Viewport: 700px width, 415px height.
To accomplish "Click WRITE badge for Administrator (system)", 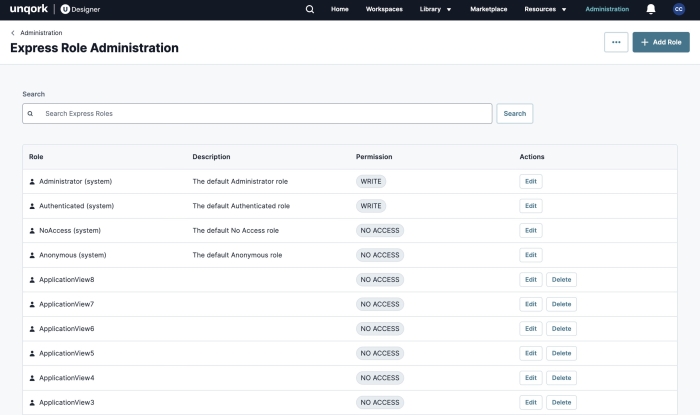I will tap(371, 181).
